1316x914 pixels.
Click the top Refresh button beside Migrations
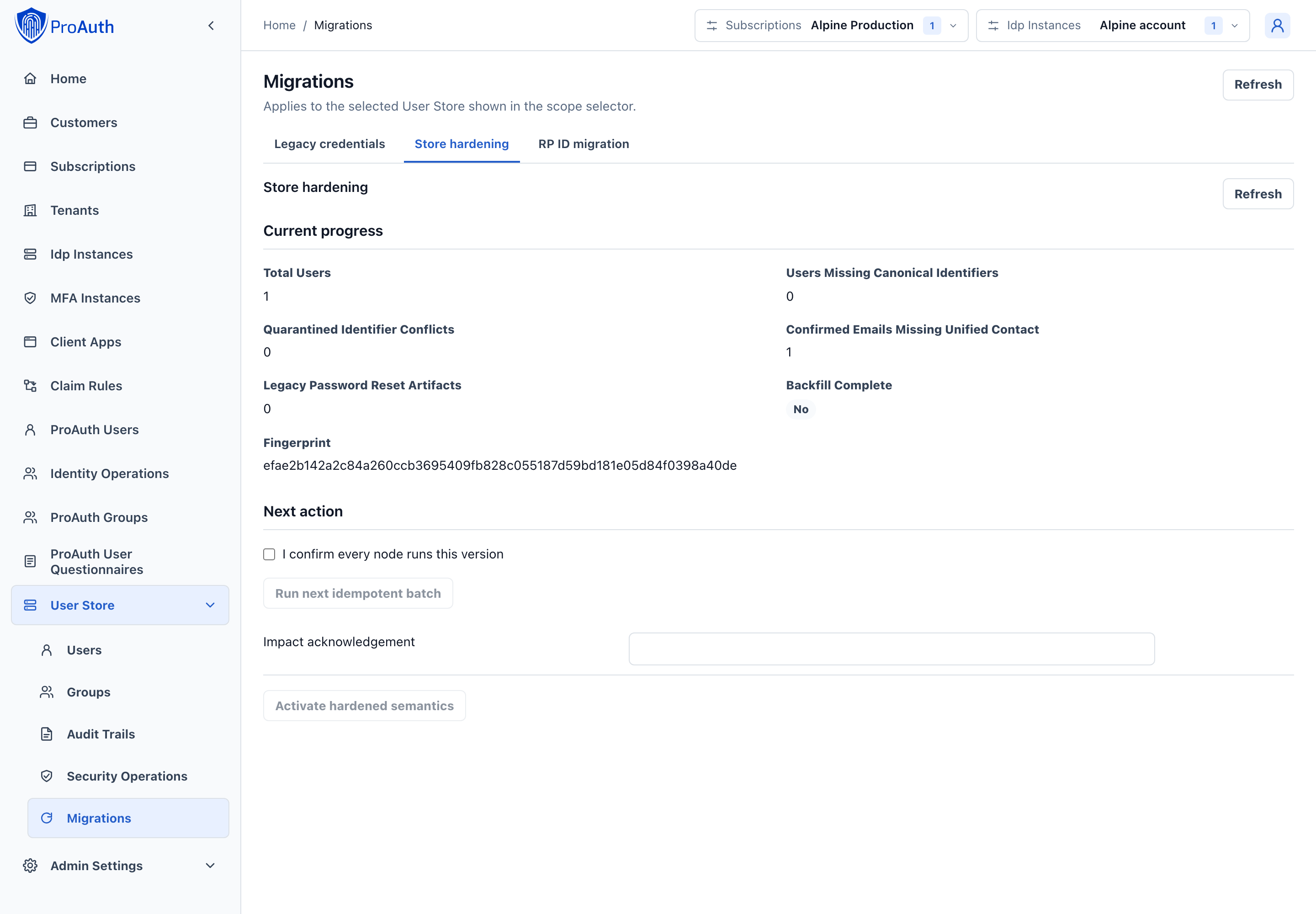pyautogui.click(x=1258, y=85)
